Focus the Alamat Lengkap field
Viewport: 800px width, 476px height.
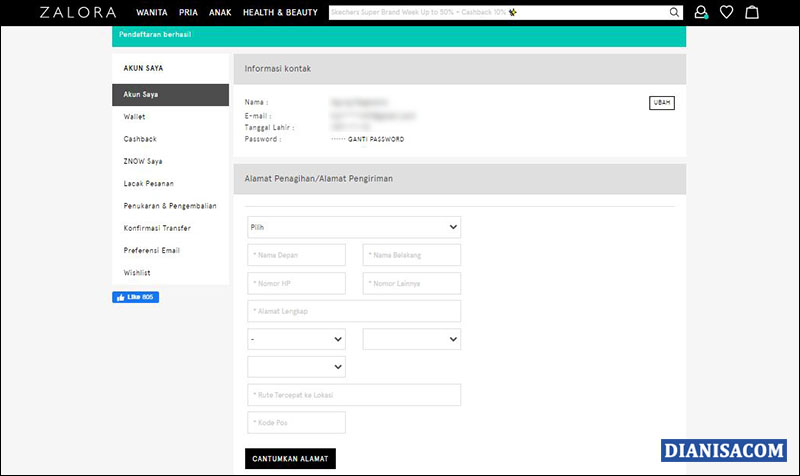(x=353, y=311)
